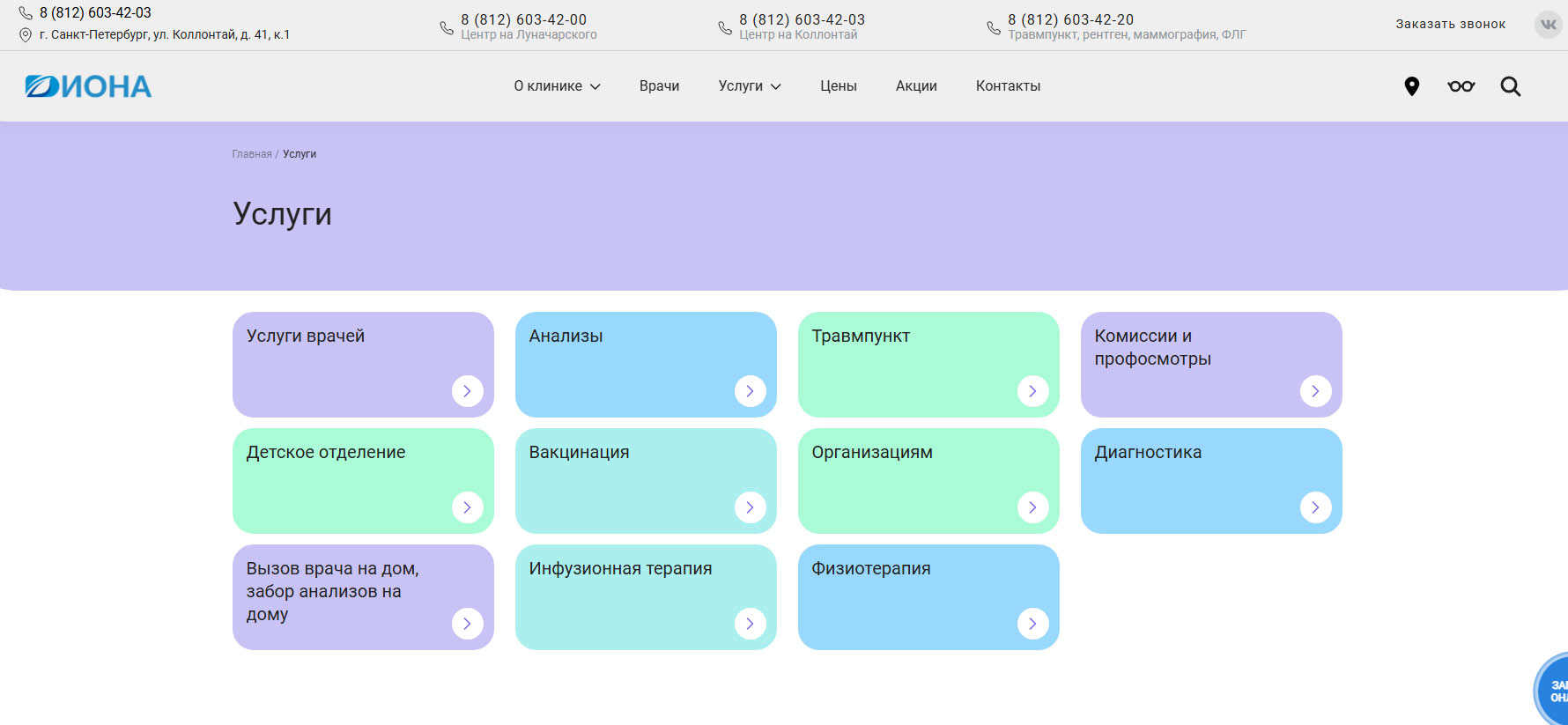
Task: Open the Травмпункт card title
Action: point(862,336)
